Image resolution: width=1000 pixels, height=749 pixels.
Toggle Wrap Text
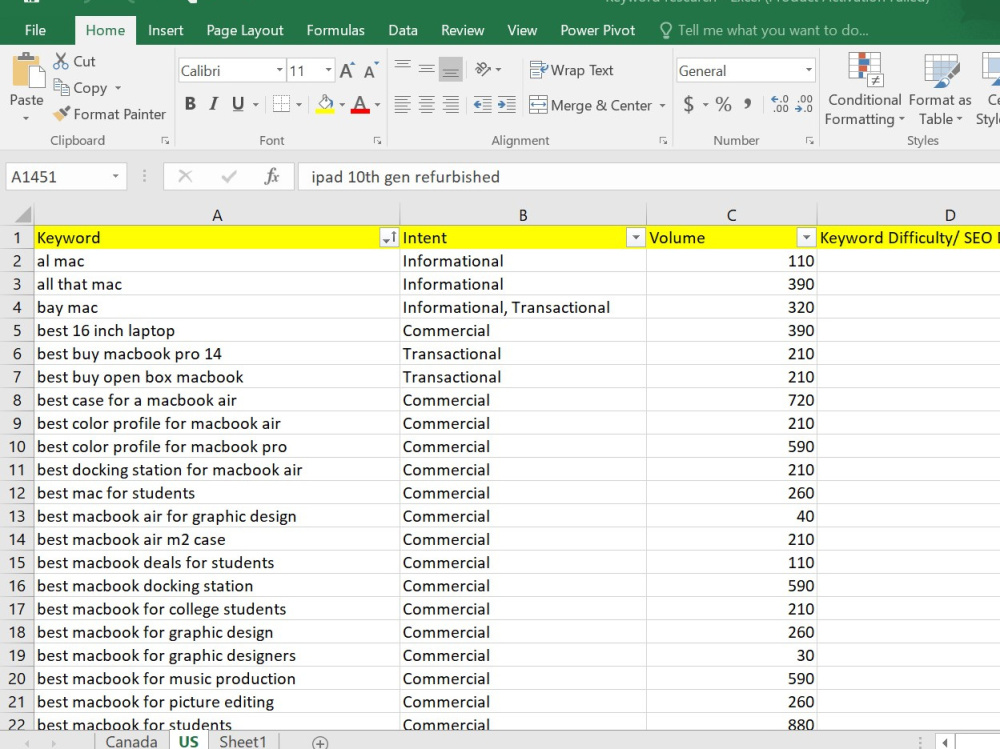[571, 70]
